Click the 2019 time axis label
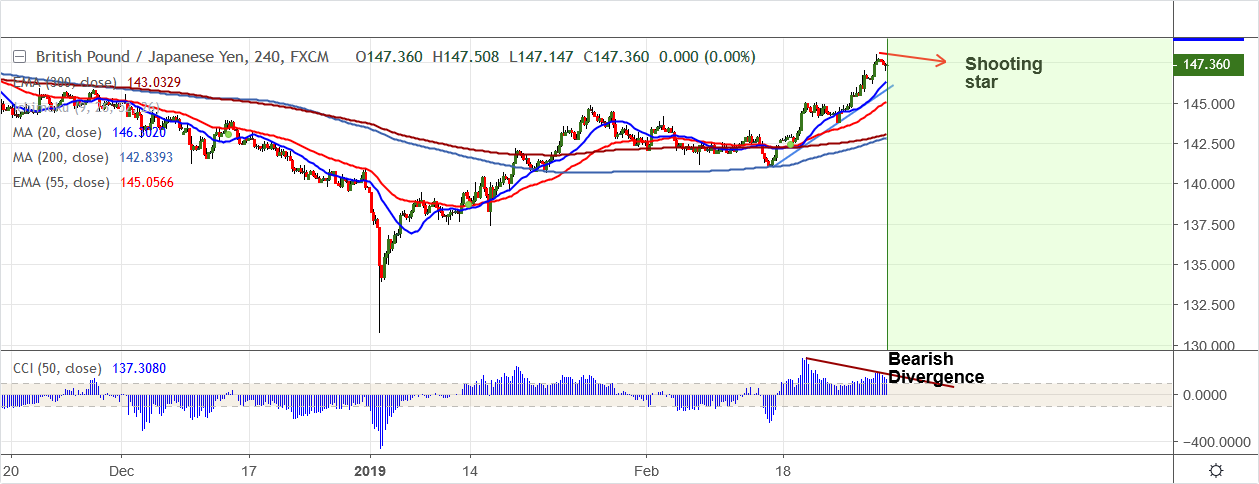1259x484 pixels. tap(371, 469)
